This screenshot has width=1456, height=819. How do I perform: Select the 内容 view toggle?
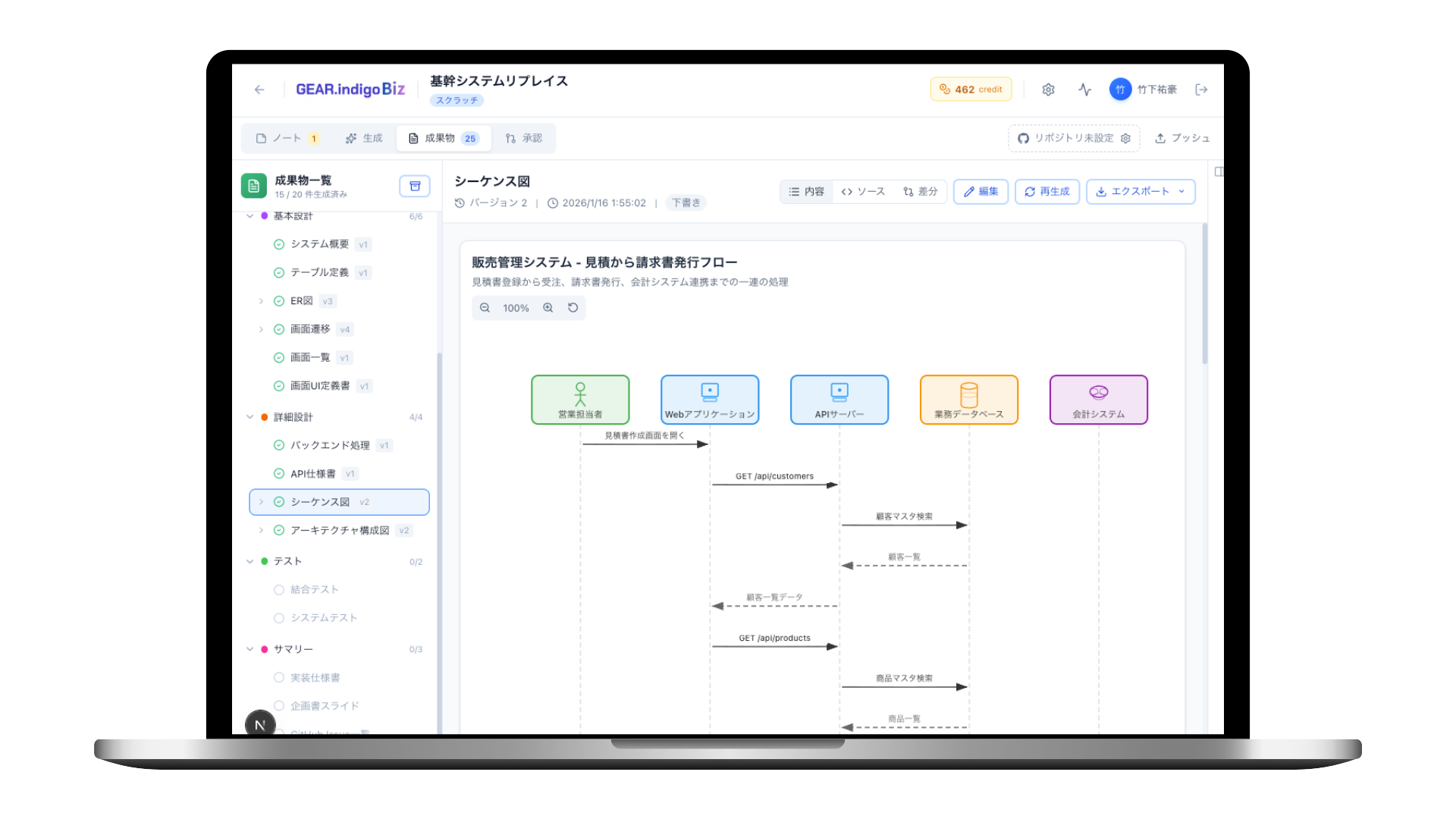806,192
